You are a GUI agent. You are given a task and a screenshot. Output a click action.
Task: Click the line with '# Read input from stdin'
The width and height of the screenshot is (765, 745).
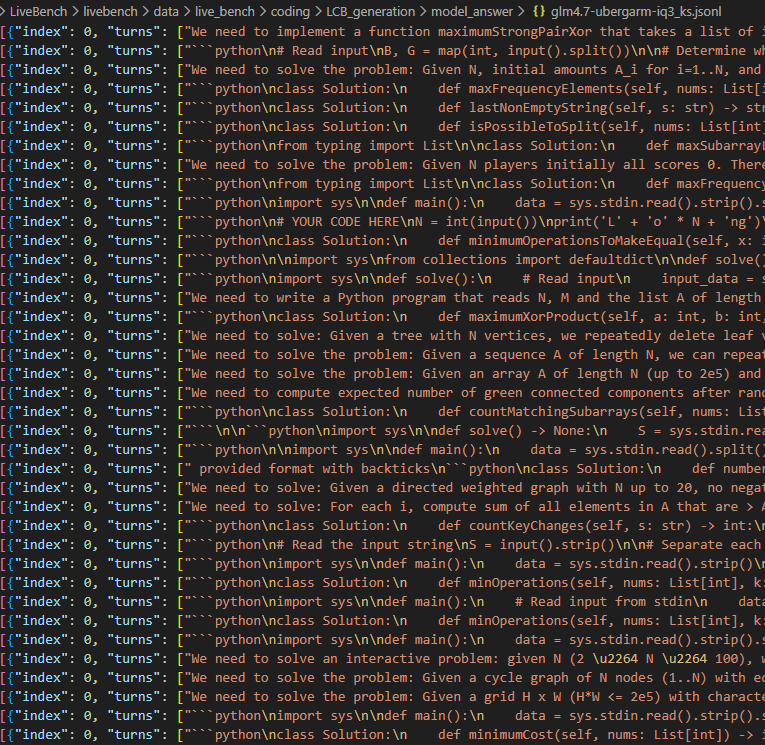(x=382, y=603)
